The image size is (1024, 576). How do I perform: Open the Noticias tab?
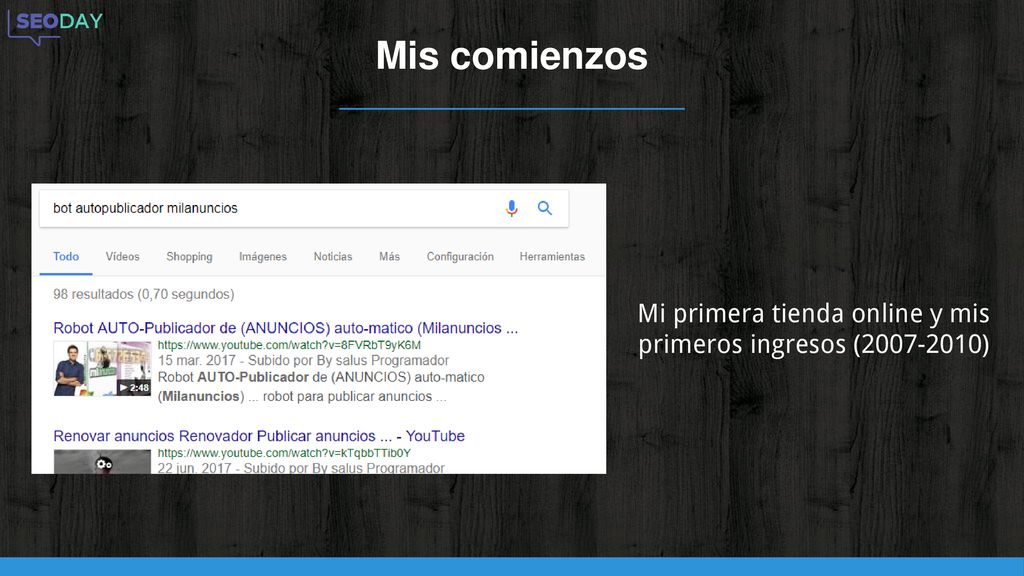[332, 257]
